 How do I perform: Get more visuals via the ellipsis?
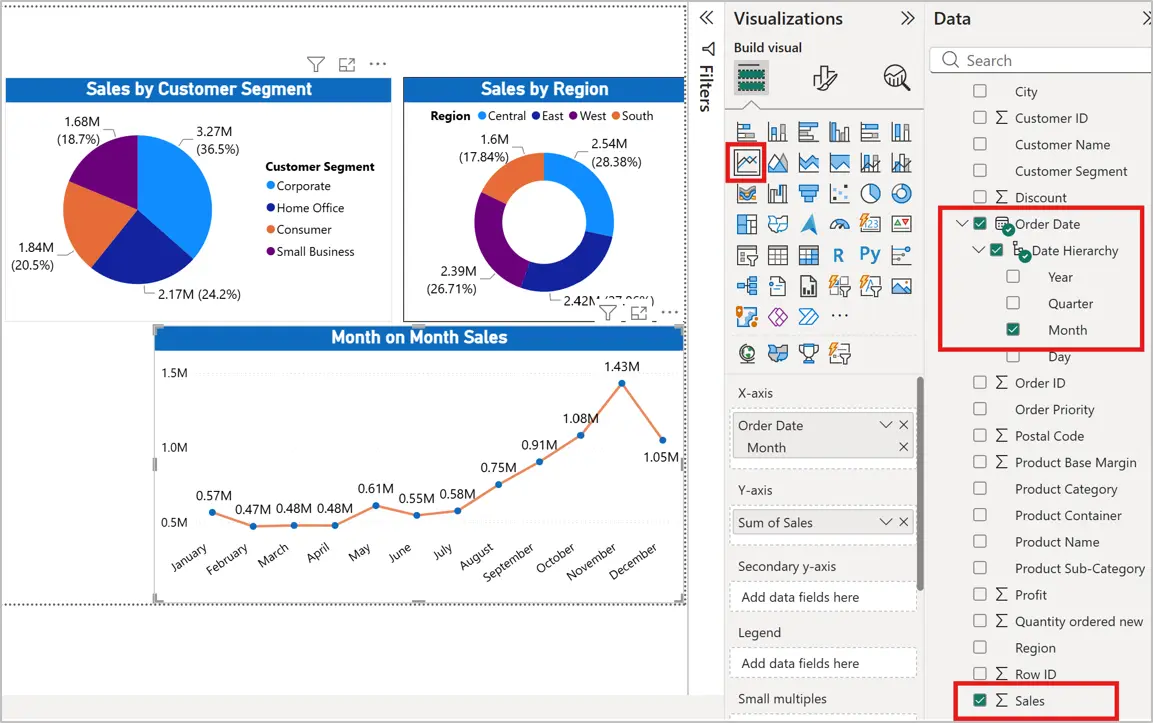pos(840,316)
